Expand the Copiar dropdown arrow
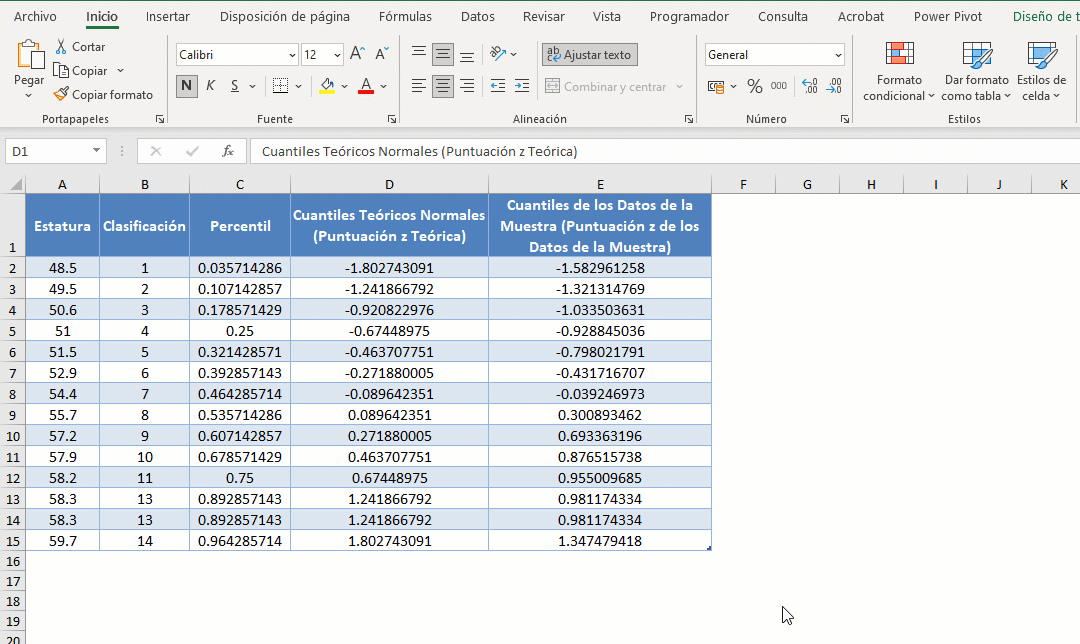This screenshot has height=644, width=1080. coord(120,71)
